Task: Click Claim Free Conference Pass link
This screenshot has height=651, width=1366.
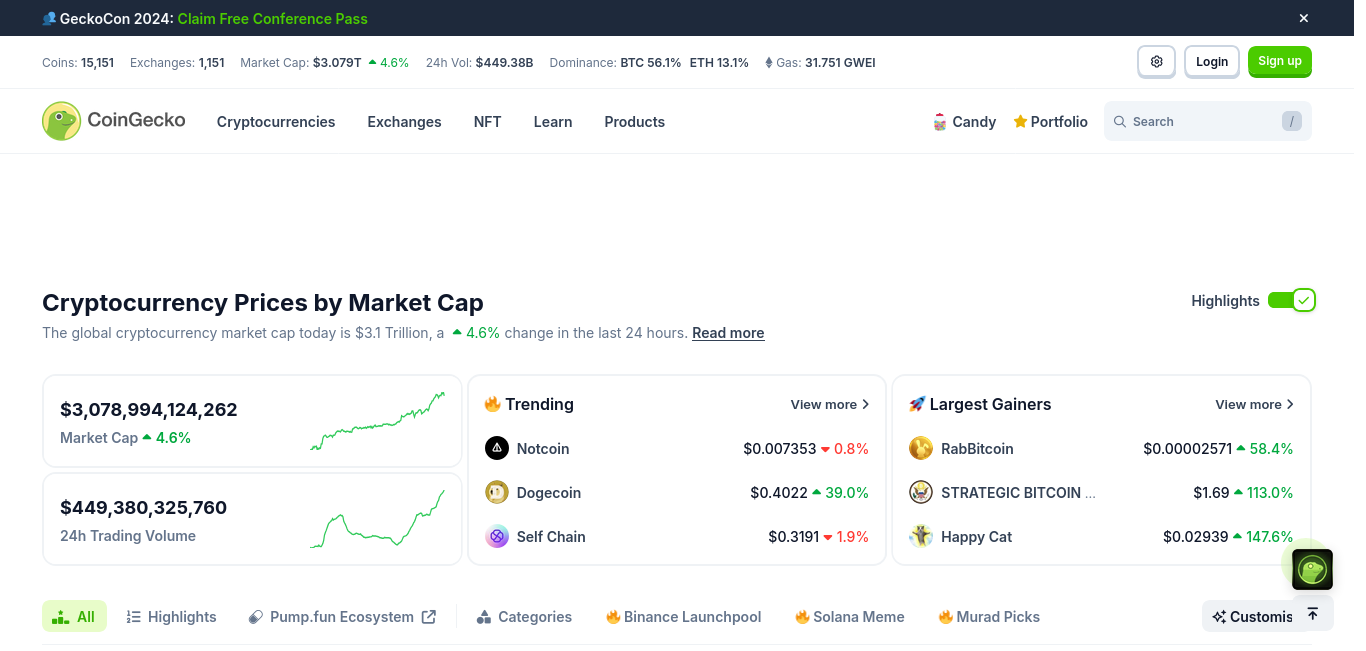Action: click(273, 18)
